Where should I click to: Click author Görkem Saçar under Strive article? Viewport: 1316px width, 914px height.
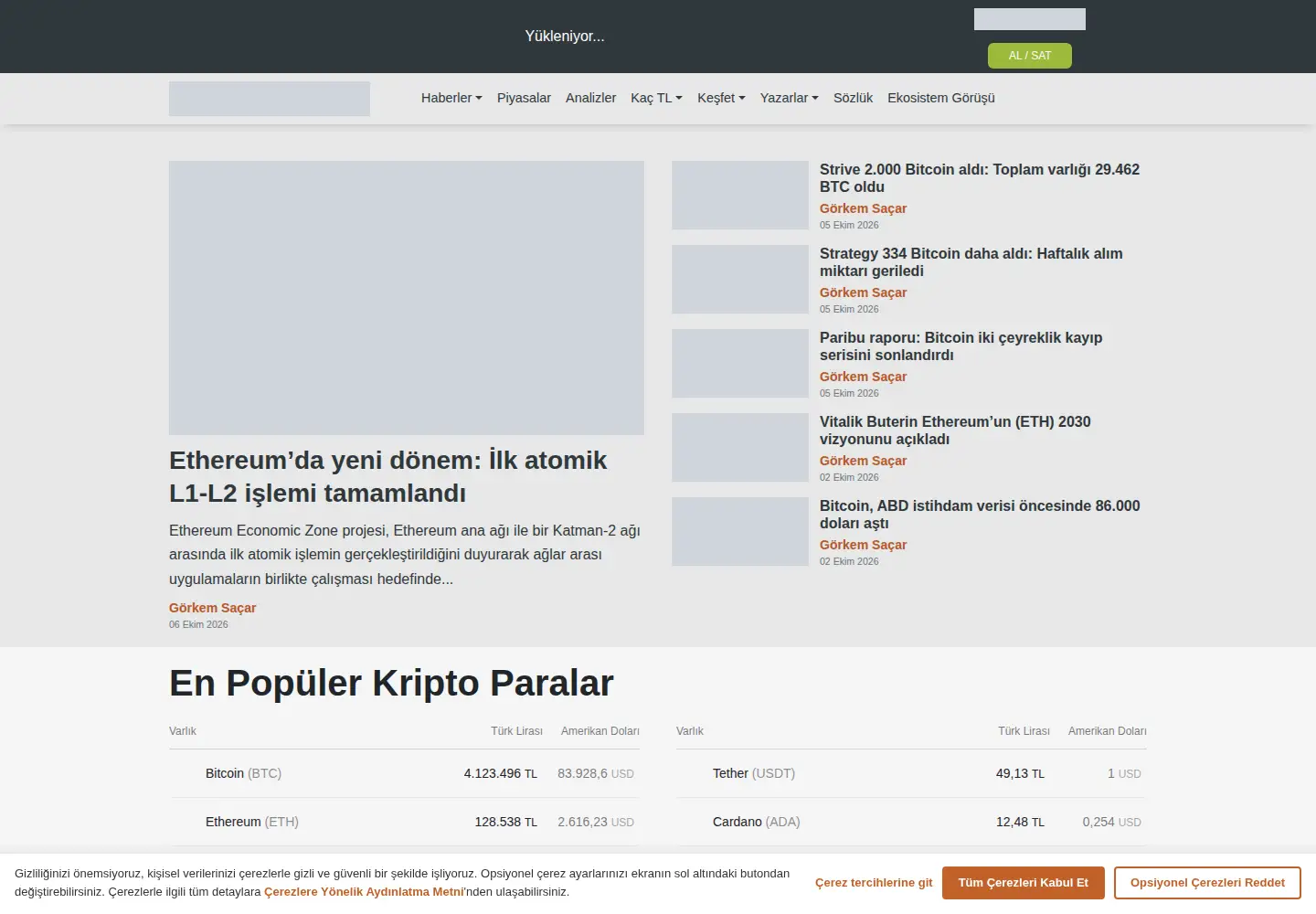pos(863,208)
